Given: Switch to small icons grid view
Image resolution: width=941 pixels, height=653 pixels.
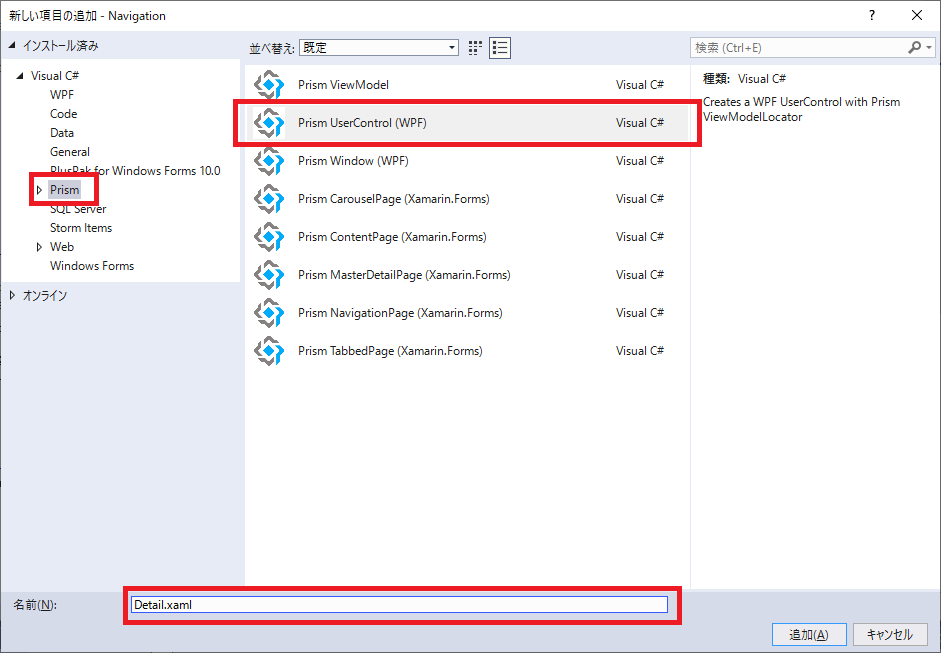Looking at the screenshot, I should 475,48.
